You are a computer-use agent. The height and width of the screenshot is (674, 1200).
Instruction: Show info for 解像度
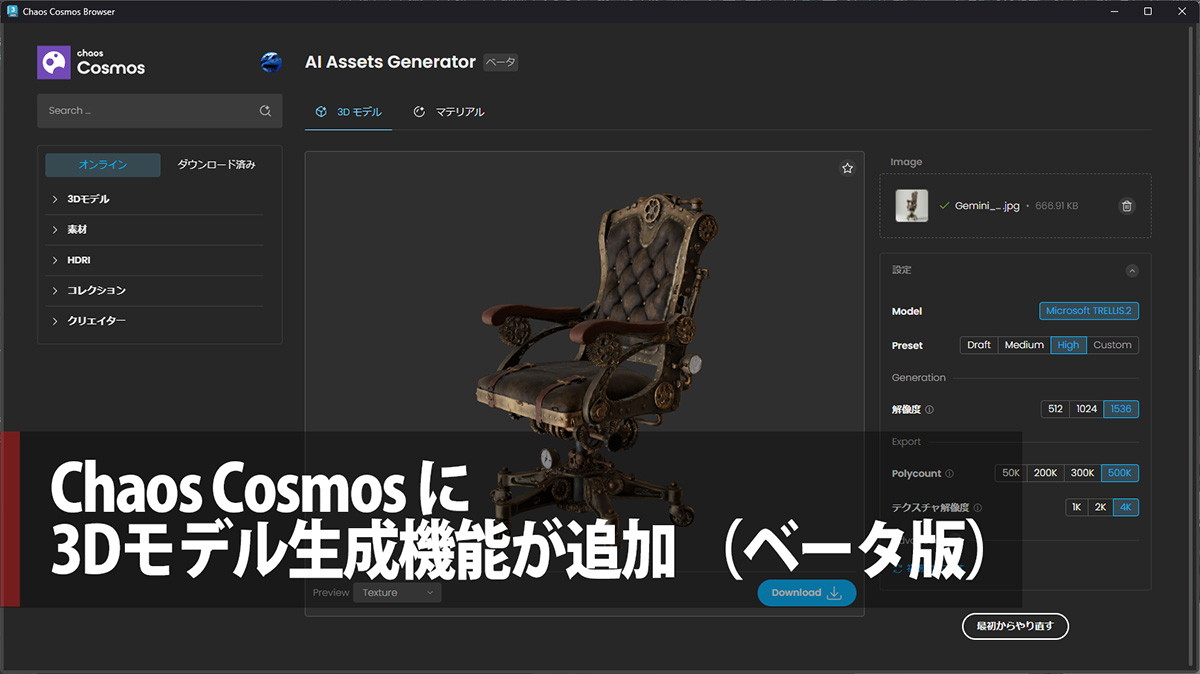point(930,410)
